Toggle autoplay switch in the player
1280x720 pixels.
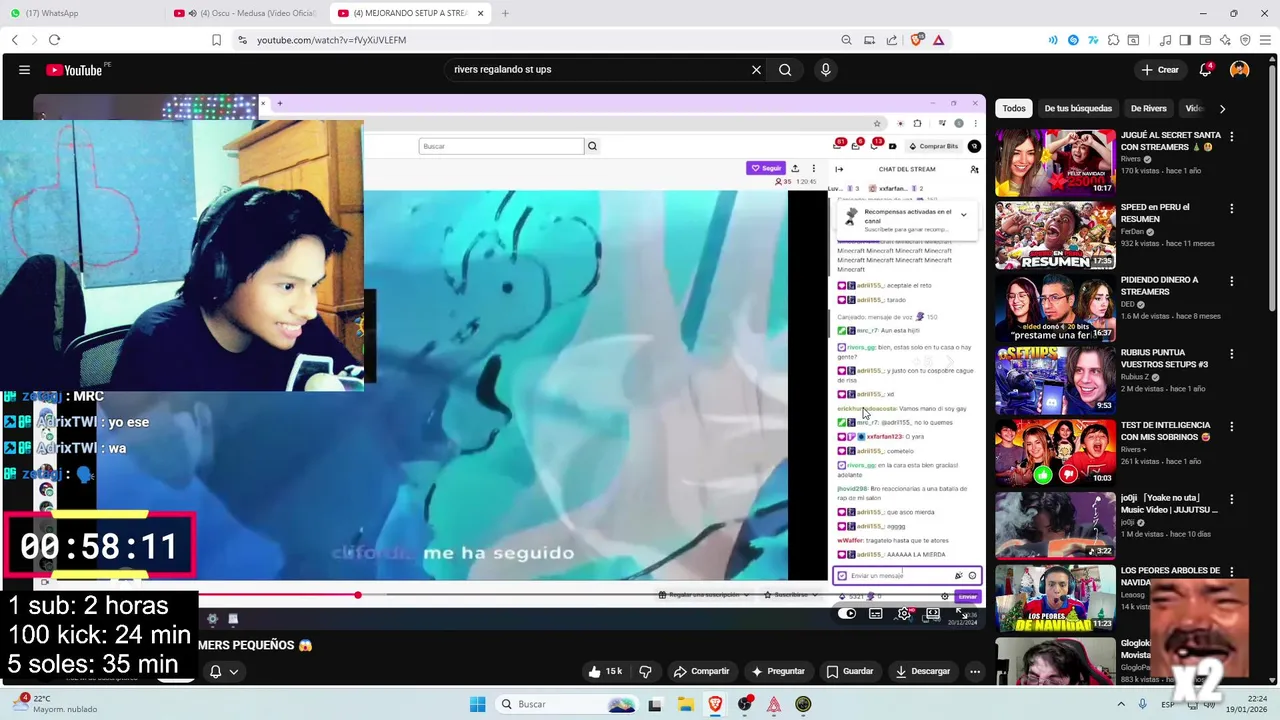click(x=847, y=614)
